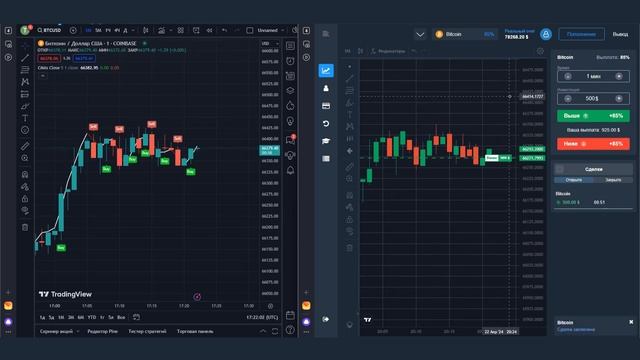Click the Пополнение deposit button
The image size is (640, 360).
(581, 34)
